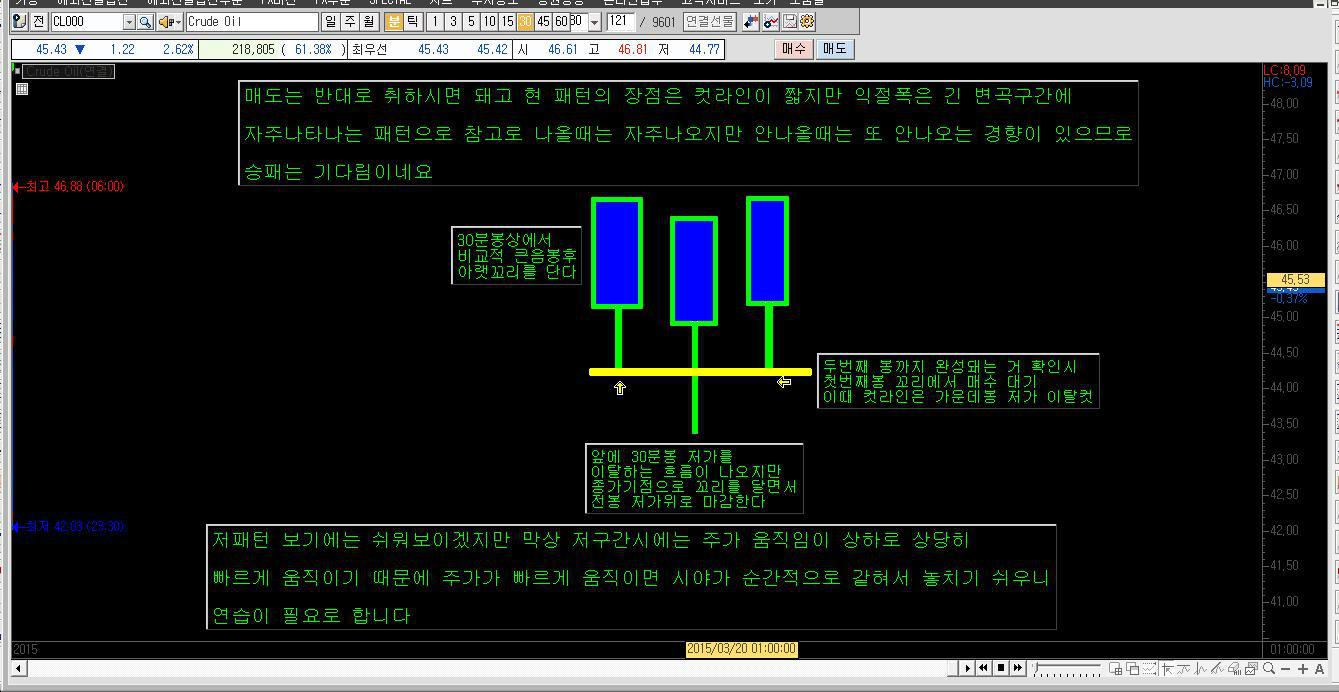Open the interval value dropdown arrow
Image resolution: width=1339 pixels, height=692 pixels.
595,22
